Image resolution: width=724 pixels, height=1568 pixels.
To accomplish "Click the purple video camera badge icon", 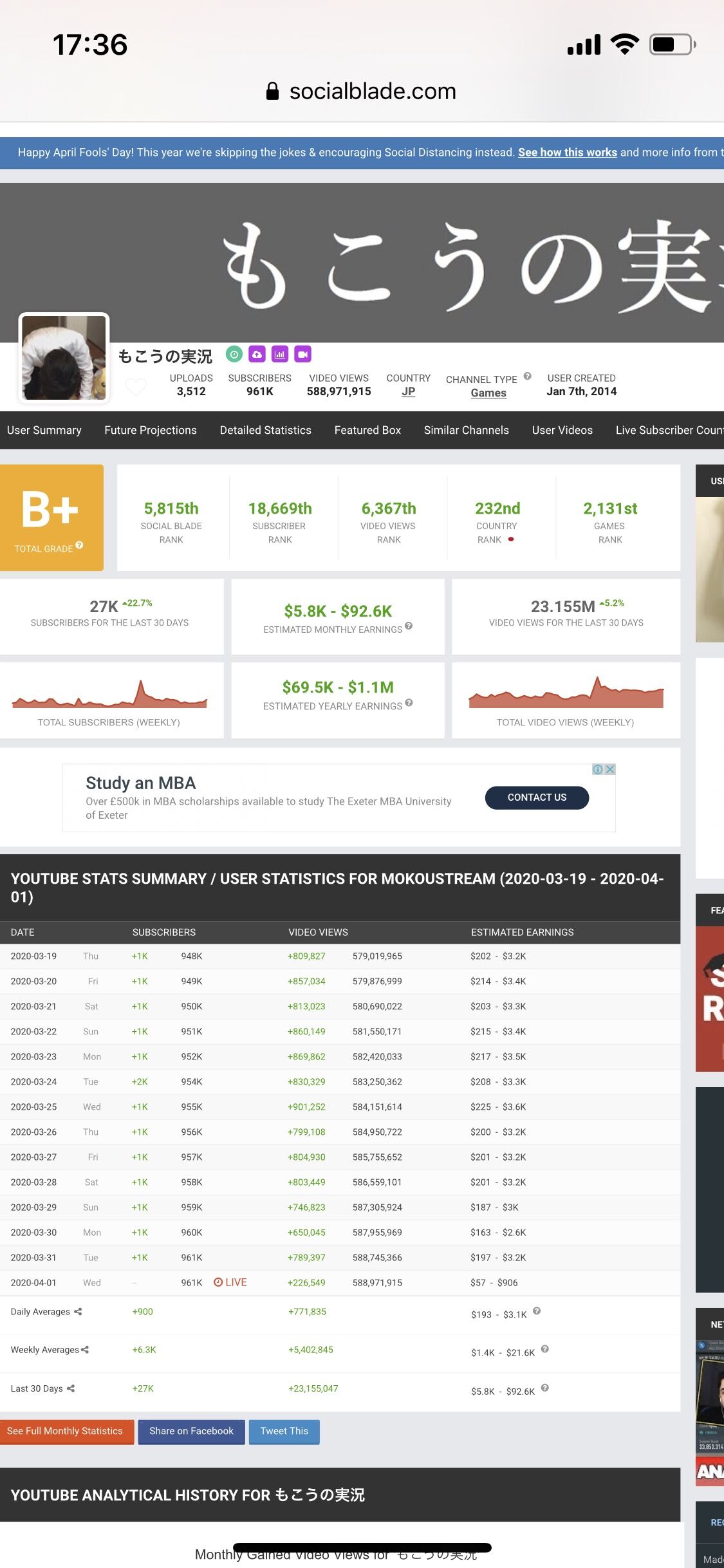I will click(x=303, y=354).
